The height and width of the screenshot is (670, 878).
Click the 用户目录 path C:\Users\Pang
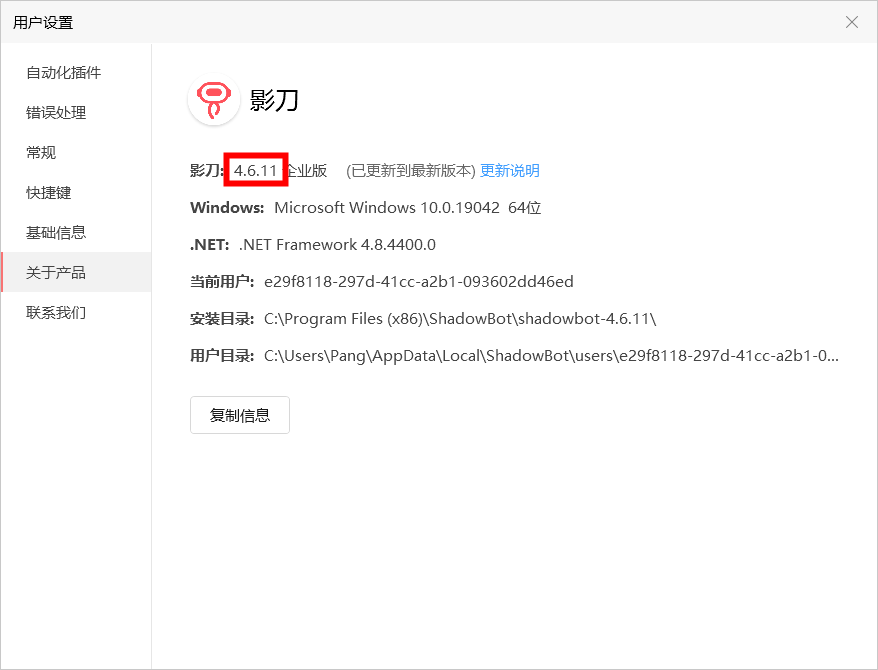tap(552, 355)
